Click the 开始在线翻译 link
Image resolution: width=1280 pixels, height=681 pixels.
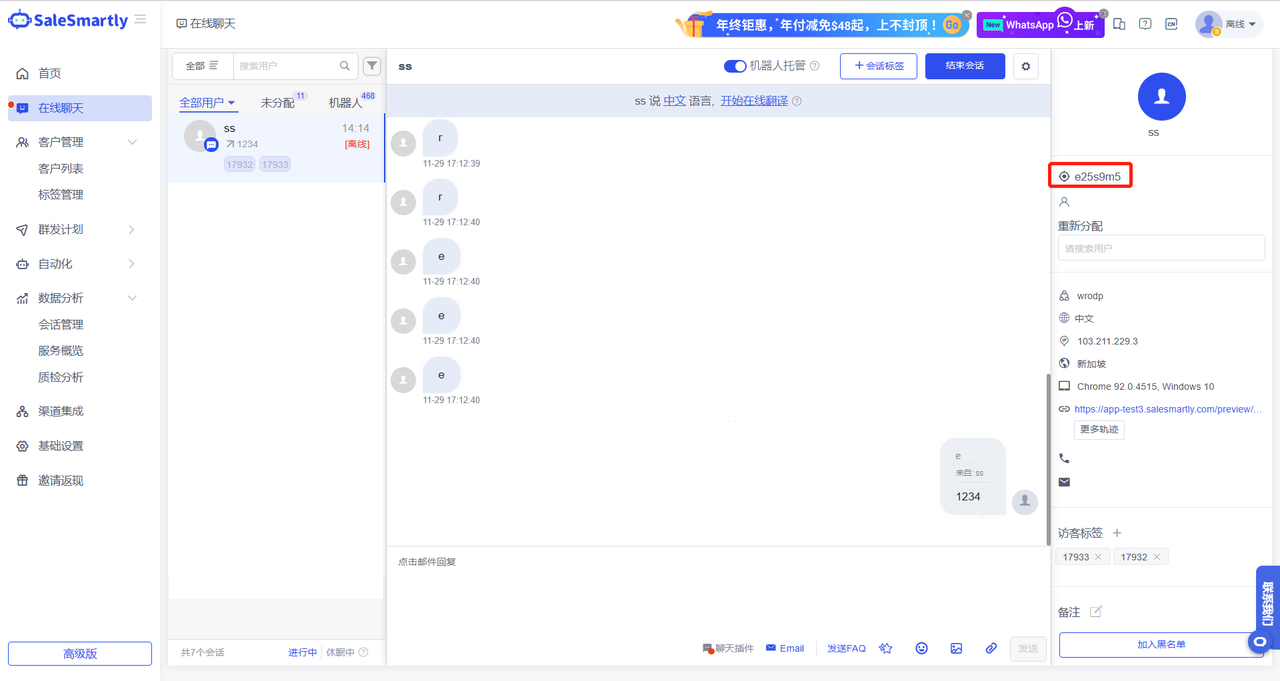(754, 101)
